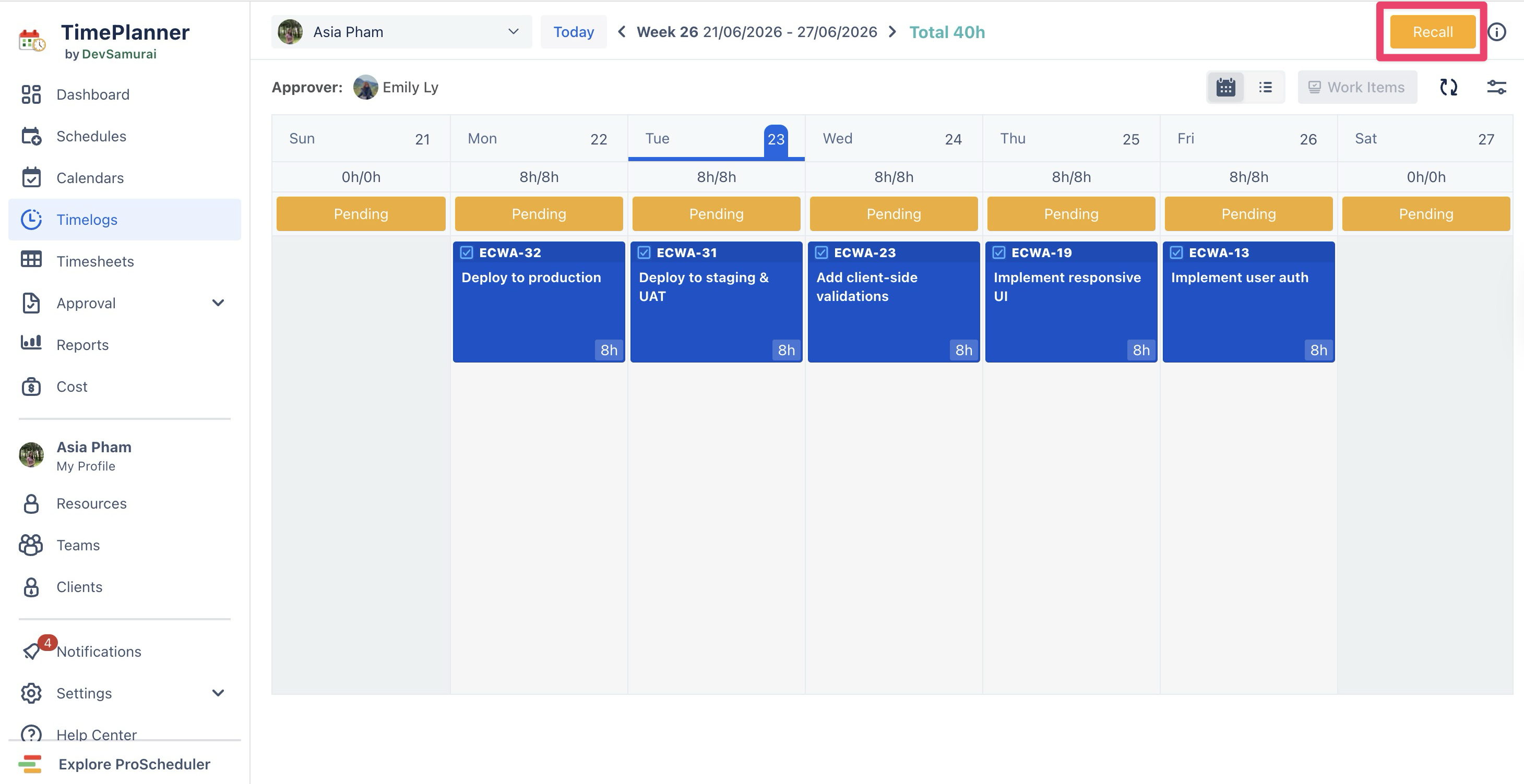The height and width of the screenshot is (784, 1524).
Task: Toggle the ECWA-13 checkbox
Action: click(x=1176, y=252)
